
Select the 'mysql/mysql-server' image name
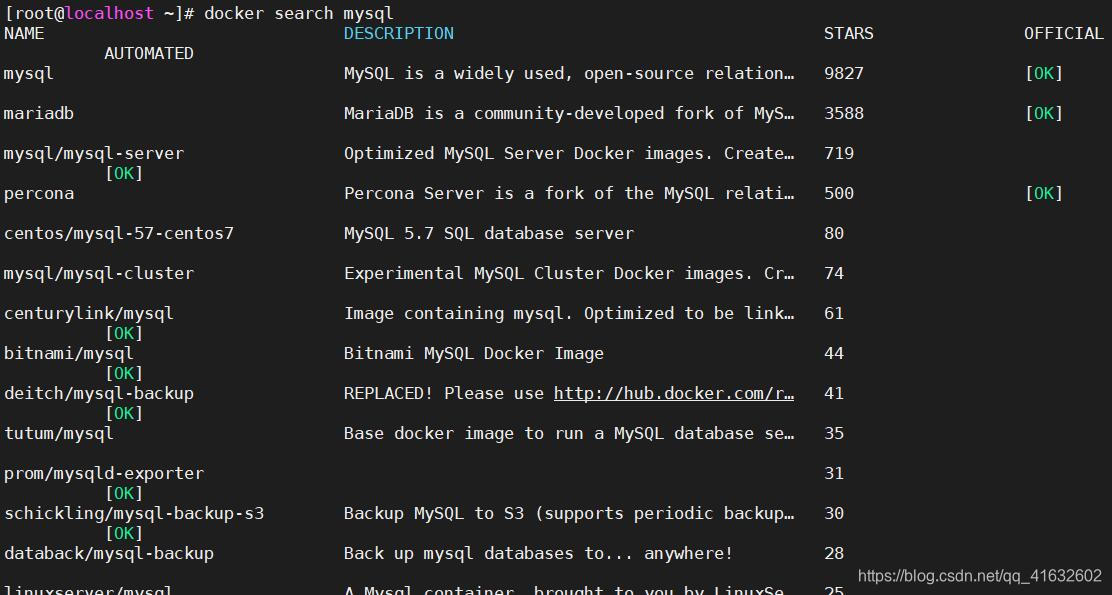[94, 154]
